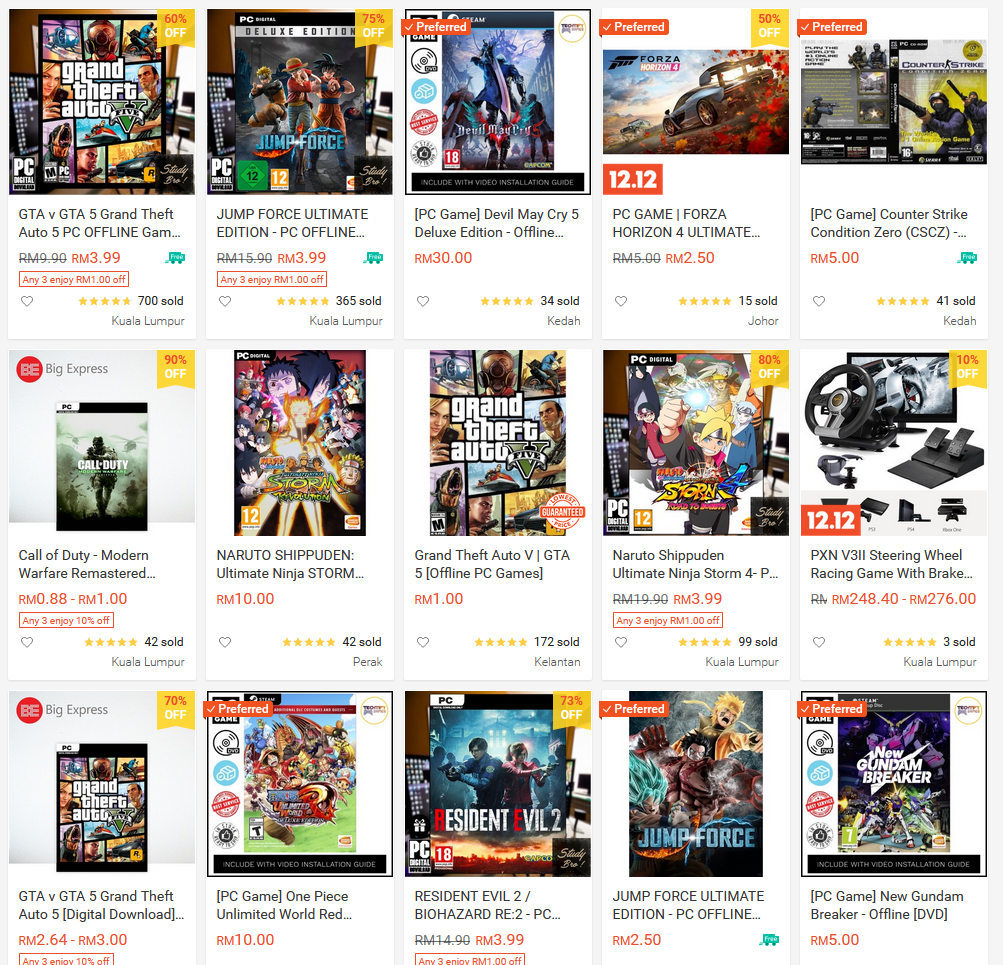1003x965 pixels.
Task: Toggle wishlist heart on GTA 5 PC OFFLINE listing
Action: (27, 301)
